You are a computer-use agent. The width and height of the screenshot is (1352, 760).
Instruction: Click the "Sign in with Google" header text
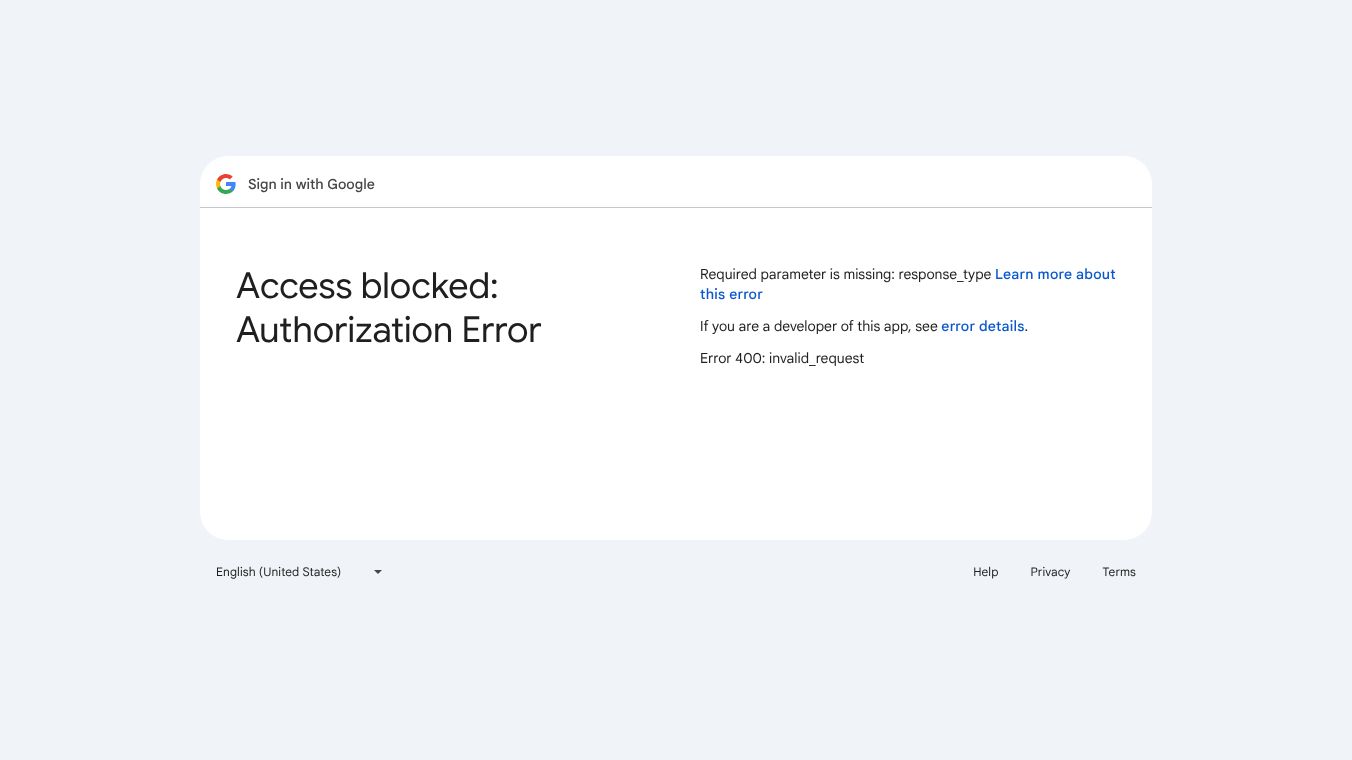coord(311,184)
